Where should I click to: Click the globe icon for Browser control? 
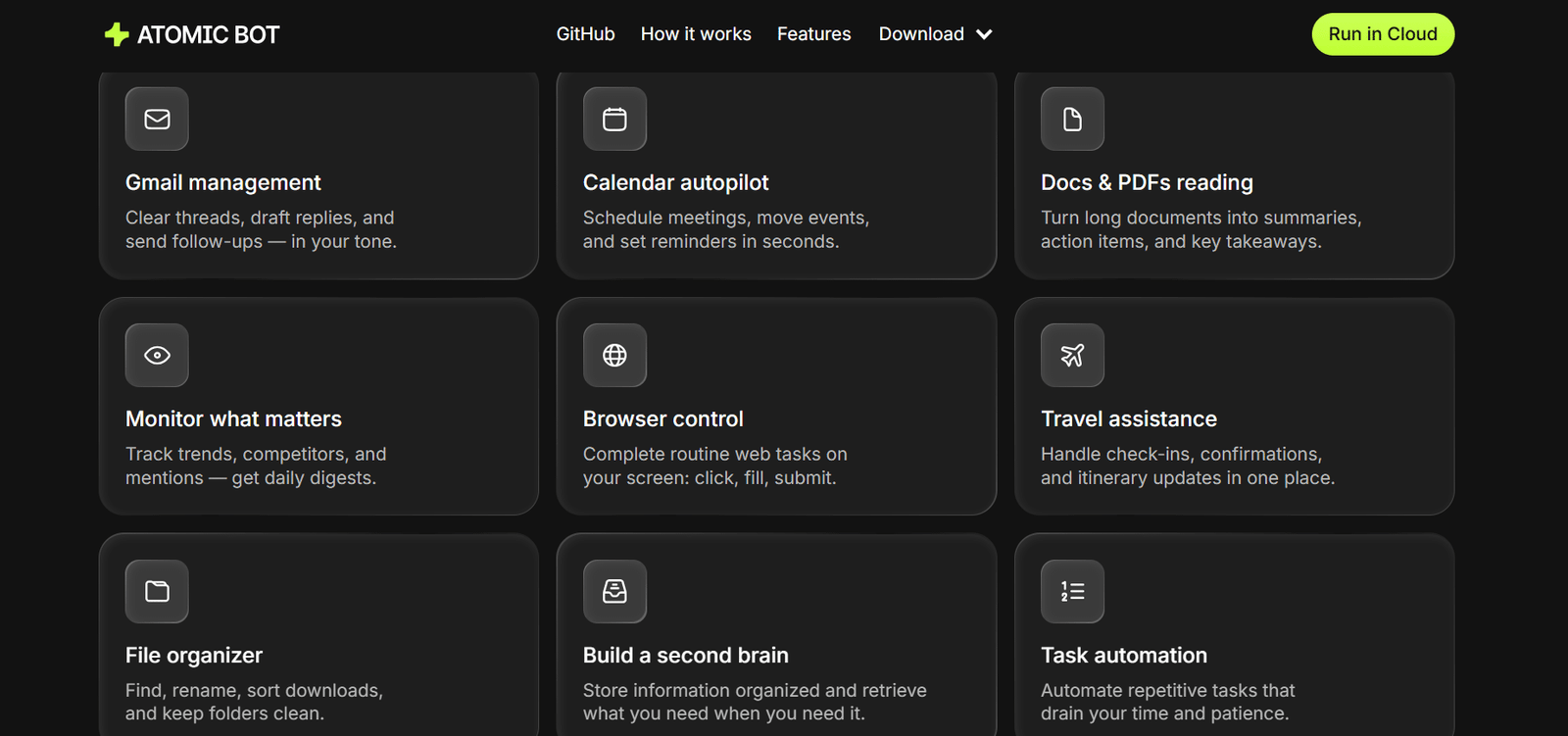(614, 355)
